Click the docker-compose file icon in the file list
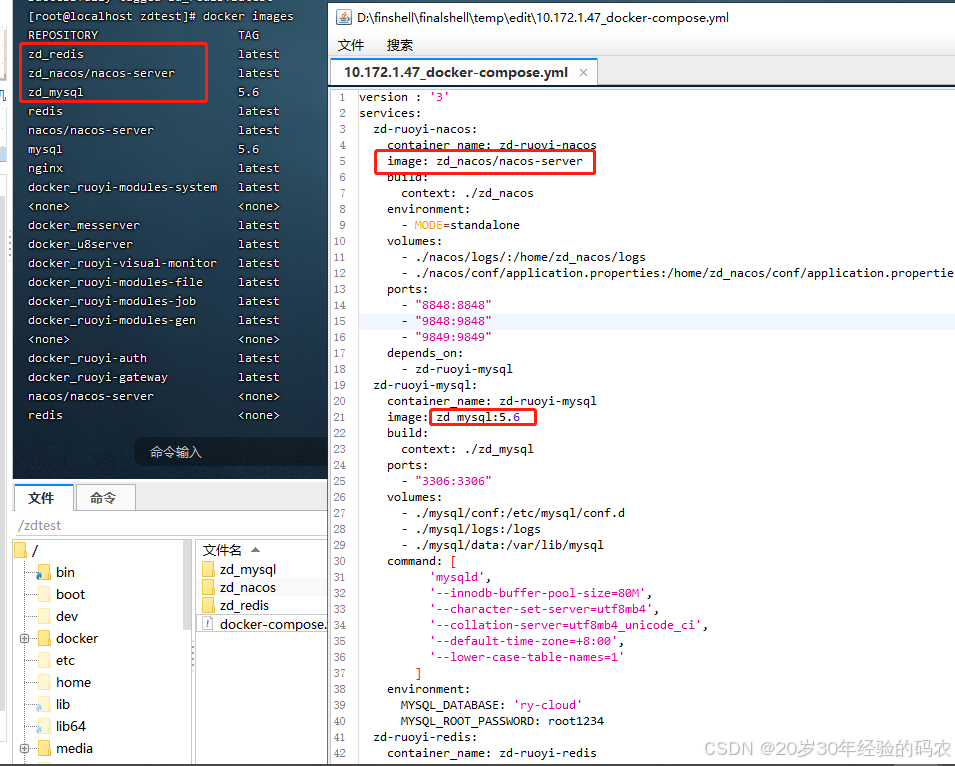 coord(208,624)
